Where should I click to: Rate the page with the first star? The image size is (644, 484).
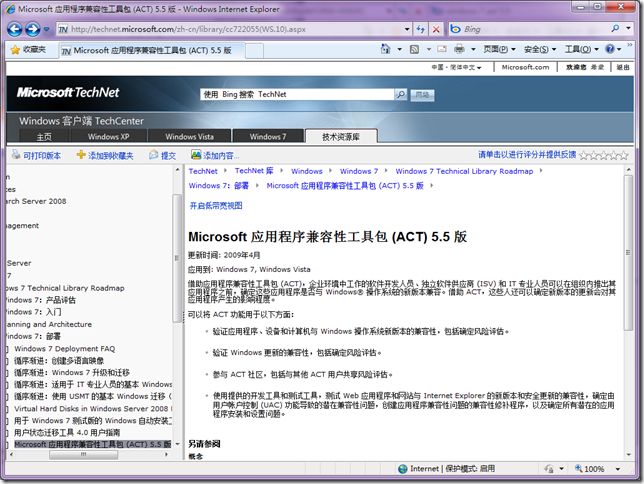tap(584, 155)
